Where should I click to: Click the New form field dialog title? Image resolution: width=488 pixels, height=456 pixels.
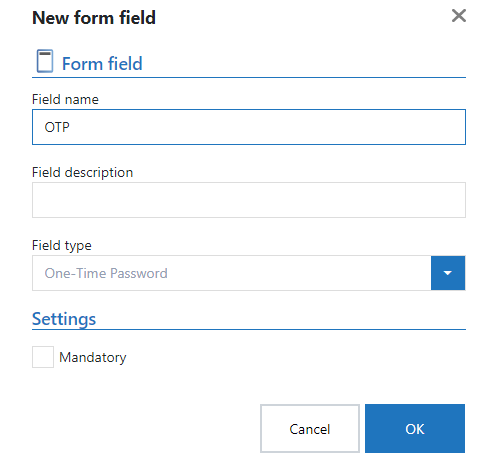click(x=94, y=17)
